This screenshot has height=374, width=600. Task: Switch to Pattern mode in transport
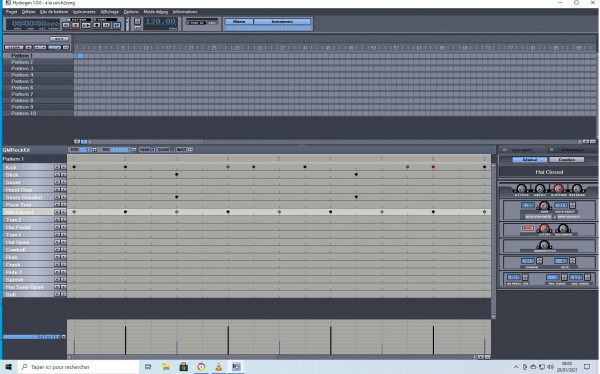78,20
